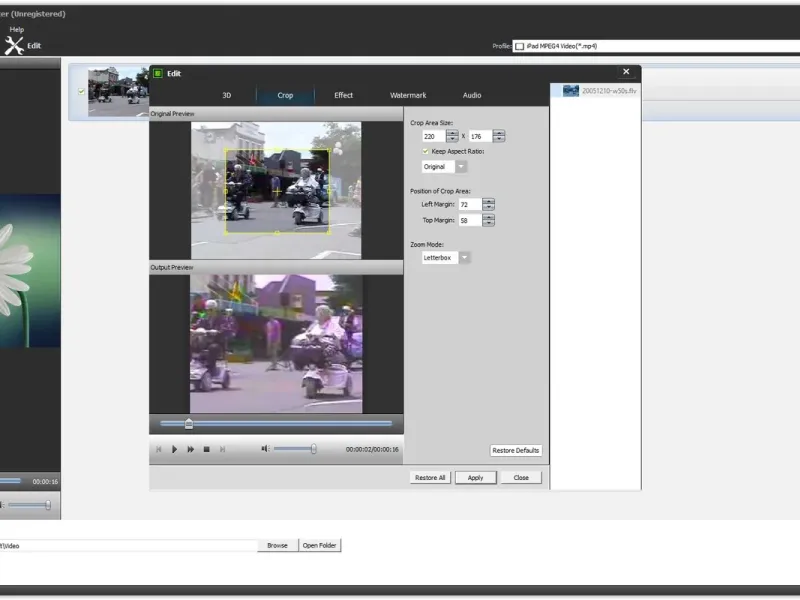Open the Edit tool with wrench icon
This screenshot has width=800, height=600.
pyautogui.click(x=23, y=45)
